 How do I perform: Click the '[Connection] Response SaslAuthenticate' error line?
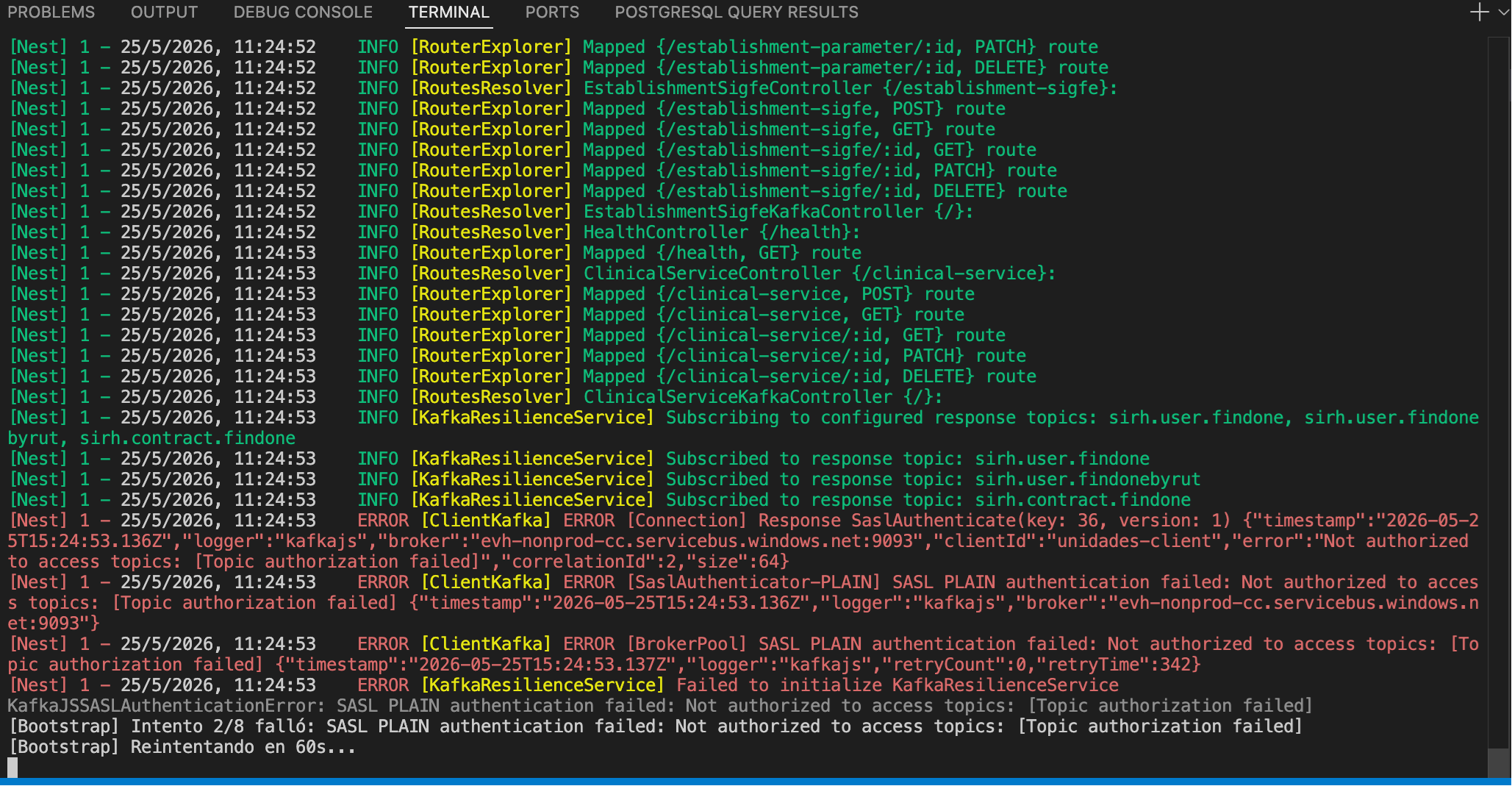(744, 541)
